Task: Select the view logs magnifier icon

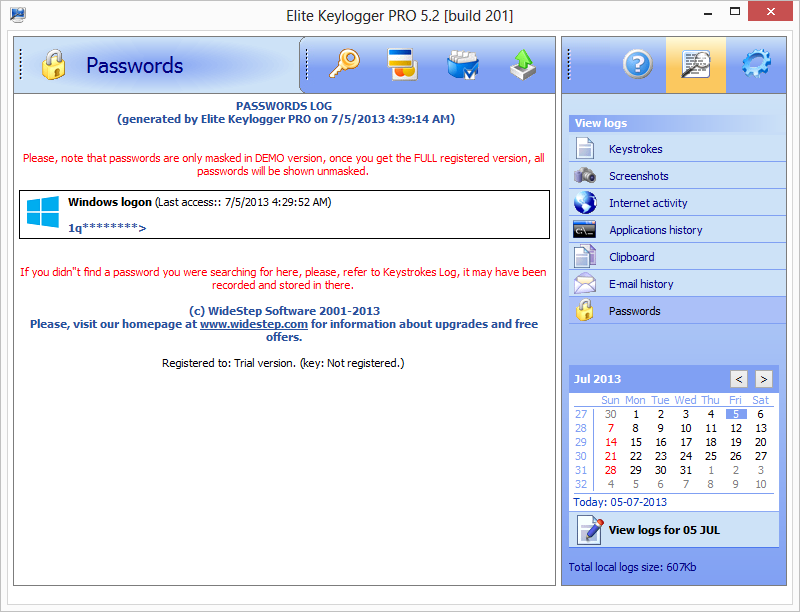Action: (x=696, y=65)
